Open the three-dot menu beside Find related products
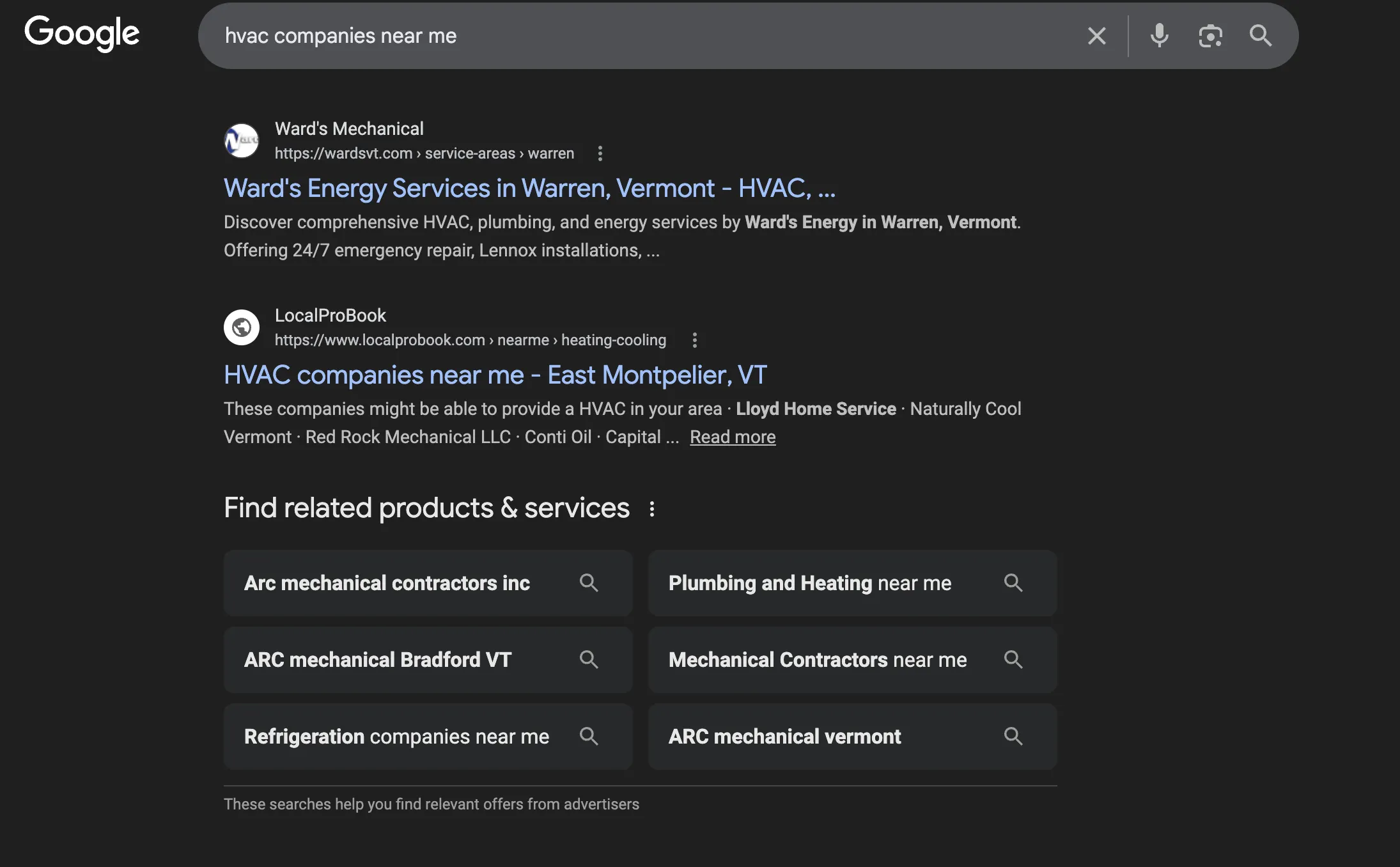Viewport: 1400px width, 867px height. [653, 508]
